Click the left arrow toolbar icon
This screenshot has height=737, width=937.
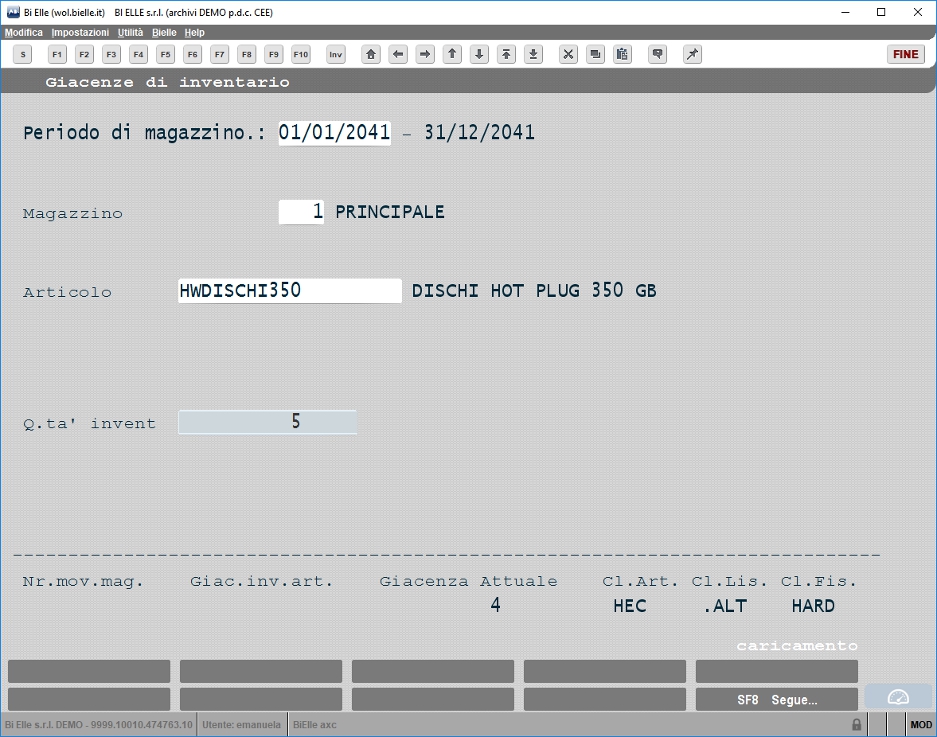398,54
